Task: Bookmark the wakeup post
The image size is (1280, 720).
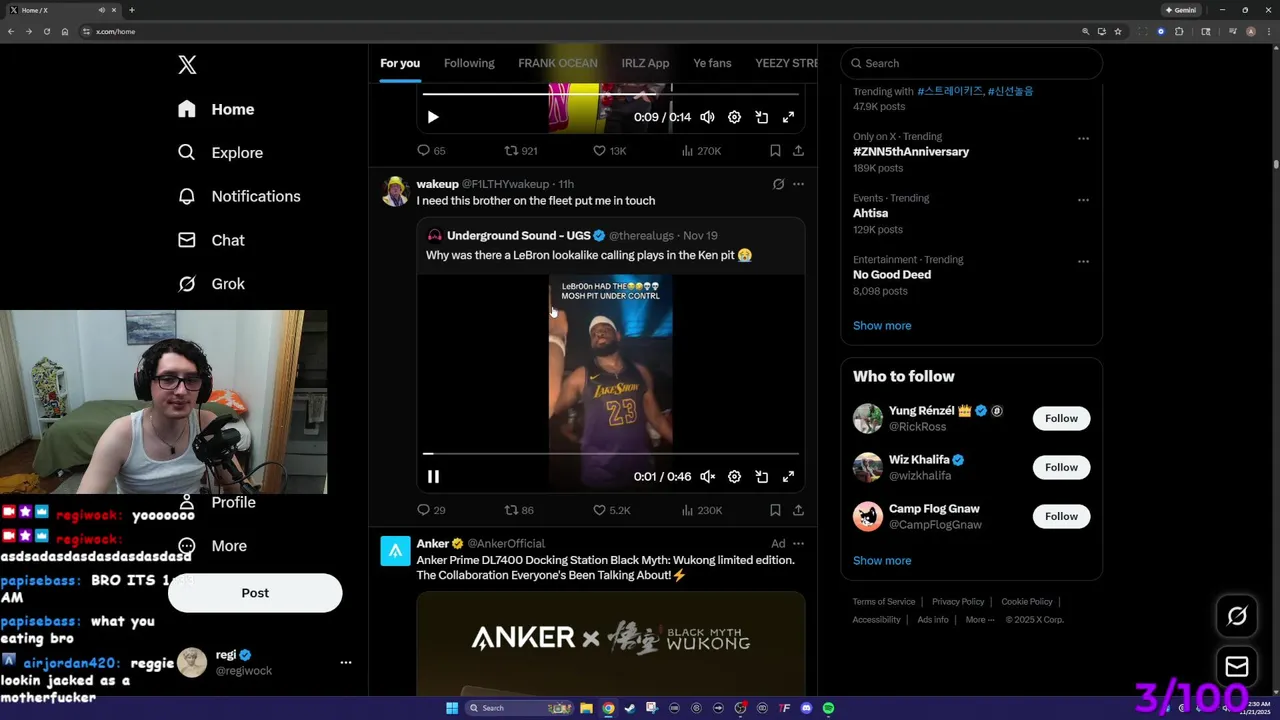Action: tap(775, 510)
